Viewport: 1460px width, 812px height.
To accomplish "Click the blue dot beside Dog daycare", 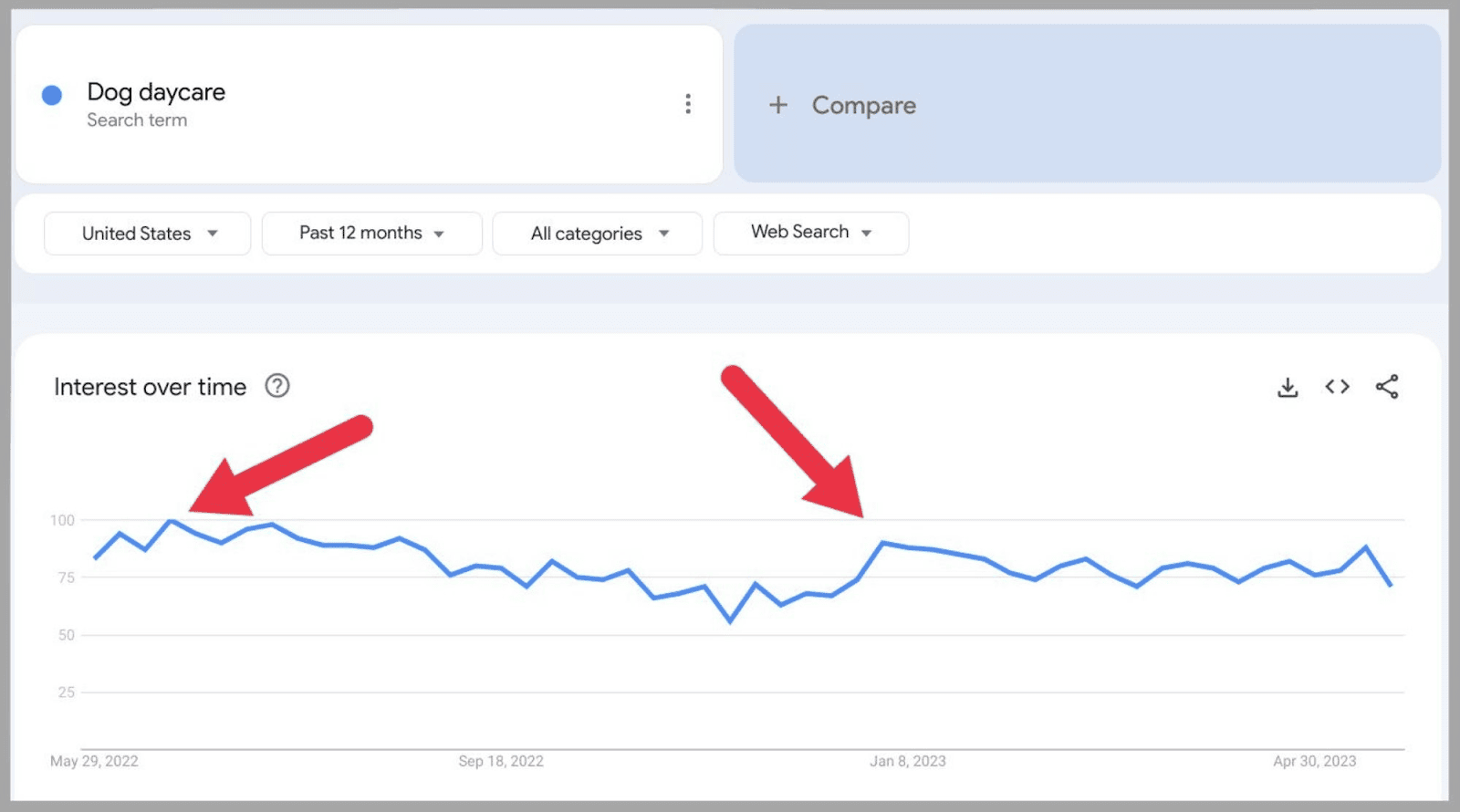I will click(x=52, y=94).
